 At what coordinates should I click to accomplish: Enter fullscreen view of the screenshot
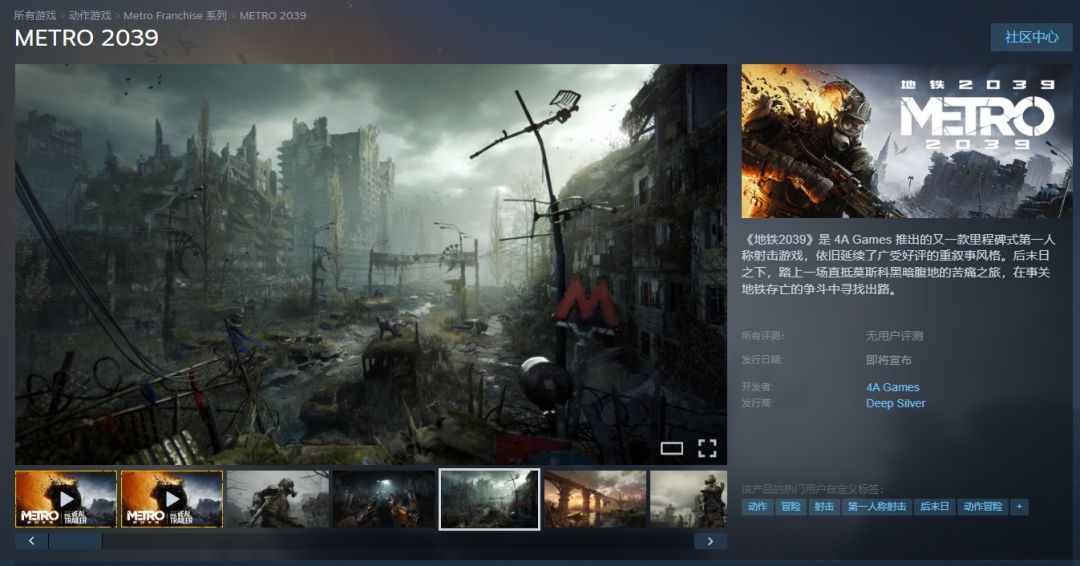707,448
